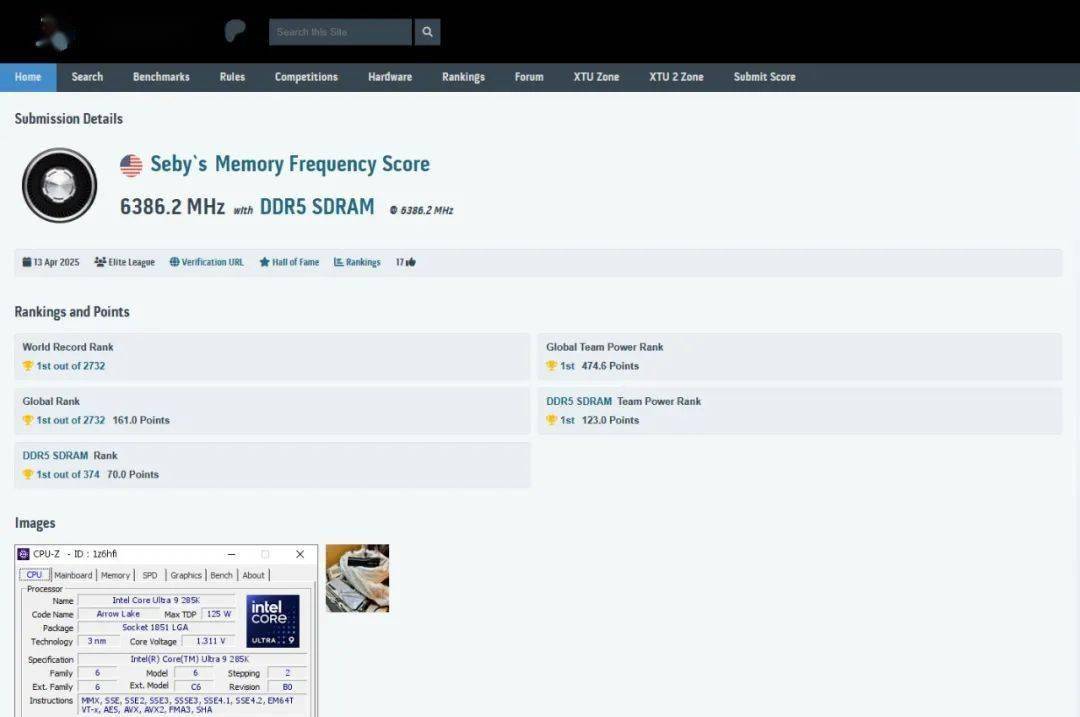Viewport: 1080px width, 717px height.
Task: Open the Hardware navigation item
Action: (390, 77)
